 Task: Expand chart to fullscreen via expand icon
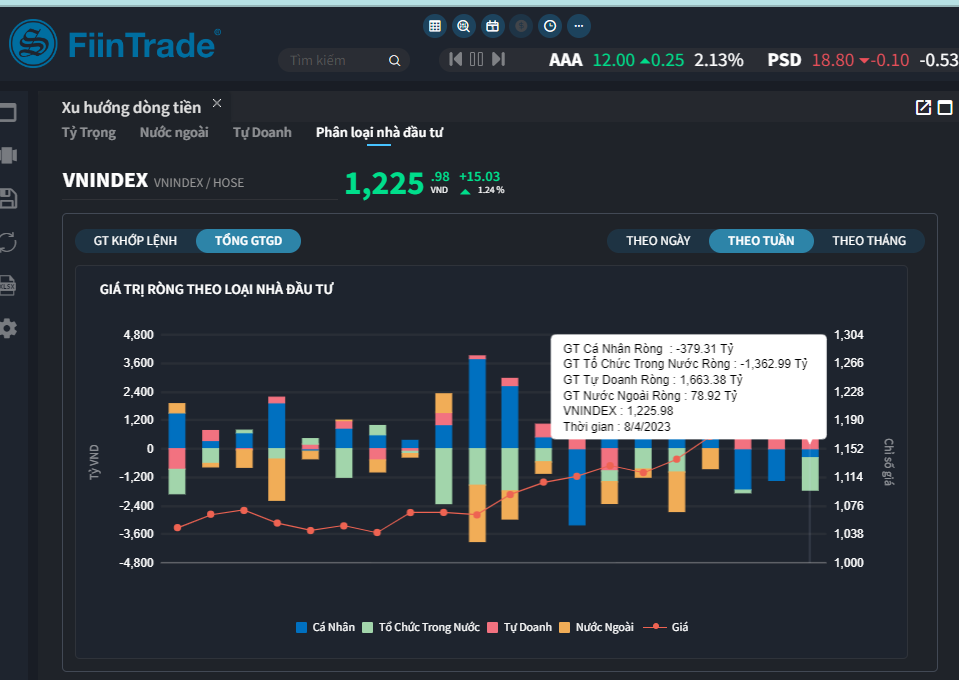coord(946,105)
